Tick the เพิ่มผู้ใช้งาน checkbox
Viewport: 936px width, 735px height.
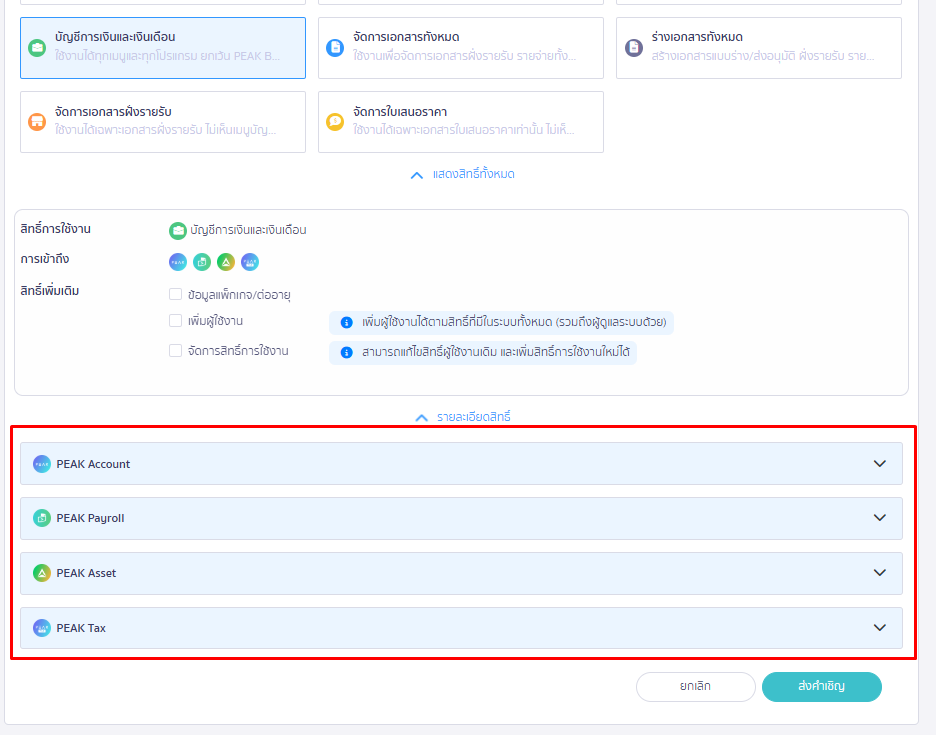176,321
